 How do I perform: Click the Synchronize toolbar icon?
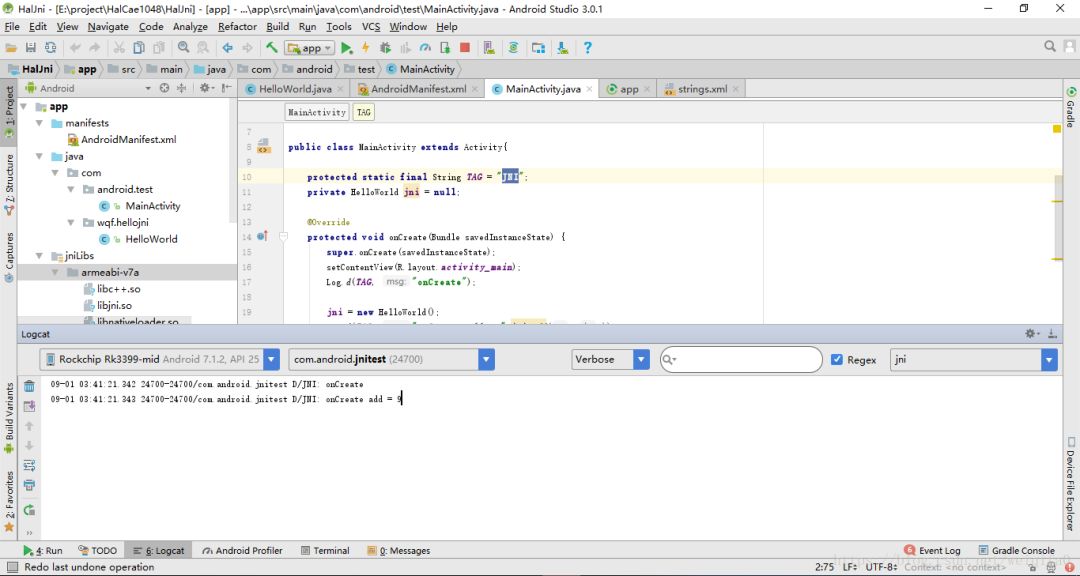point(50,48)
